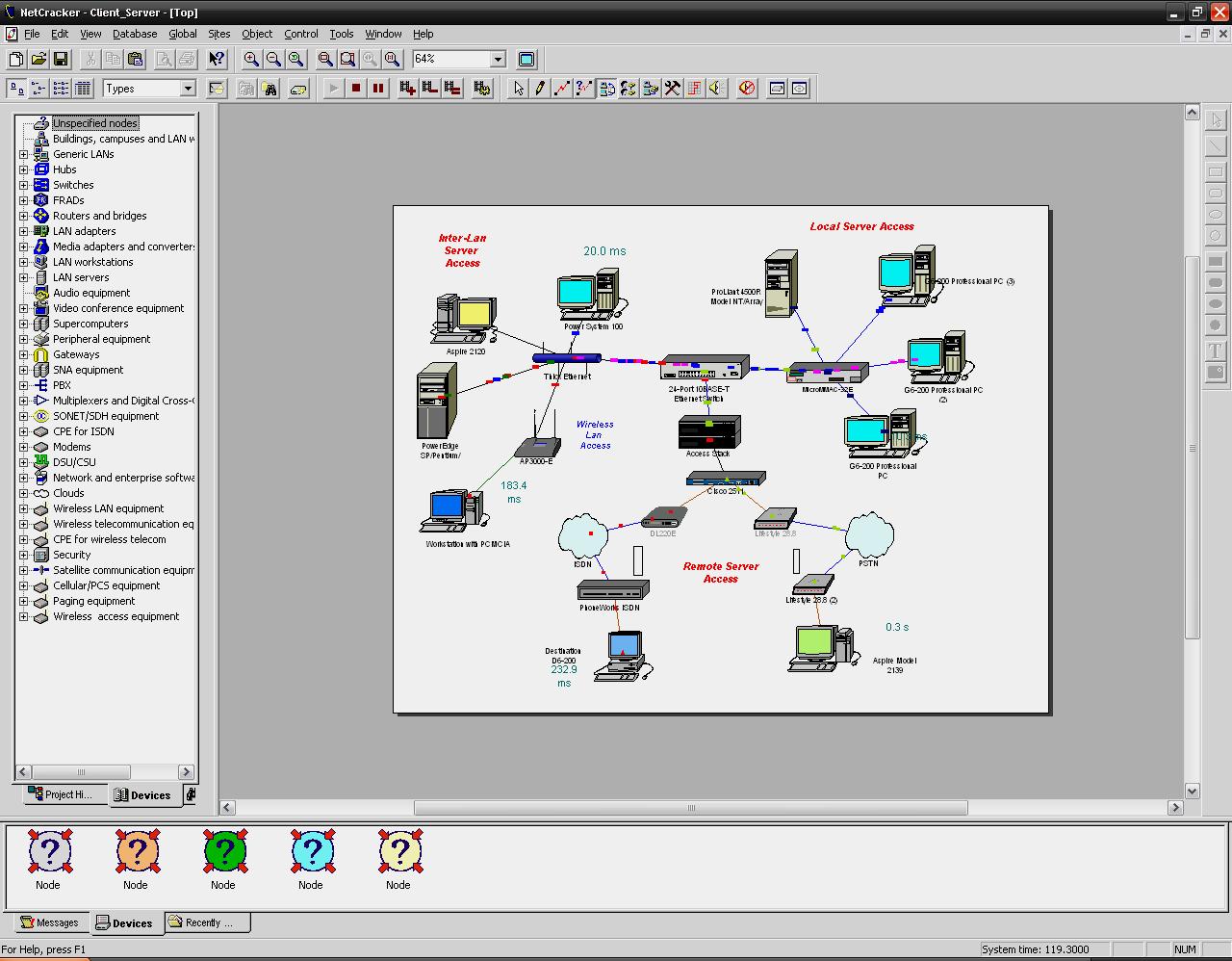Select LAN servers in the tree
This screenshot has width=1232, height=961.
81,277
